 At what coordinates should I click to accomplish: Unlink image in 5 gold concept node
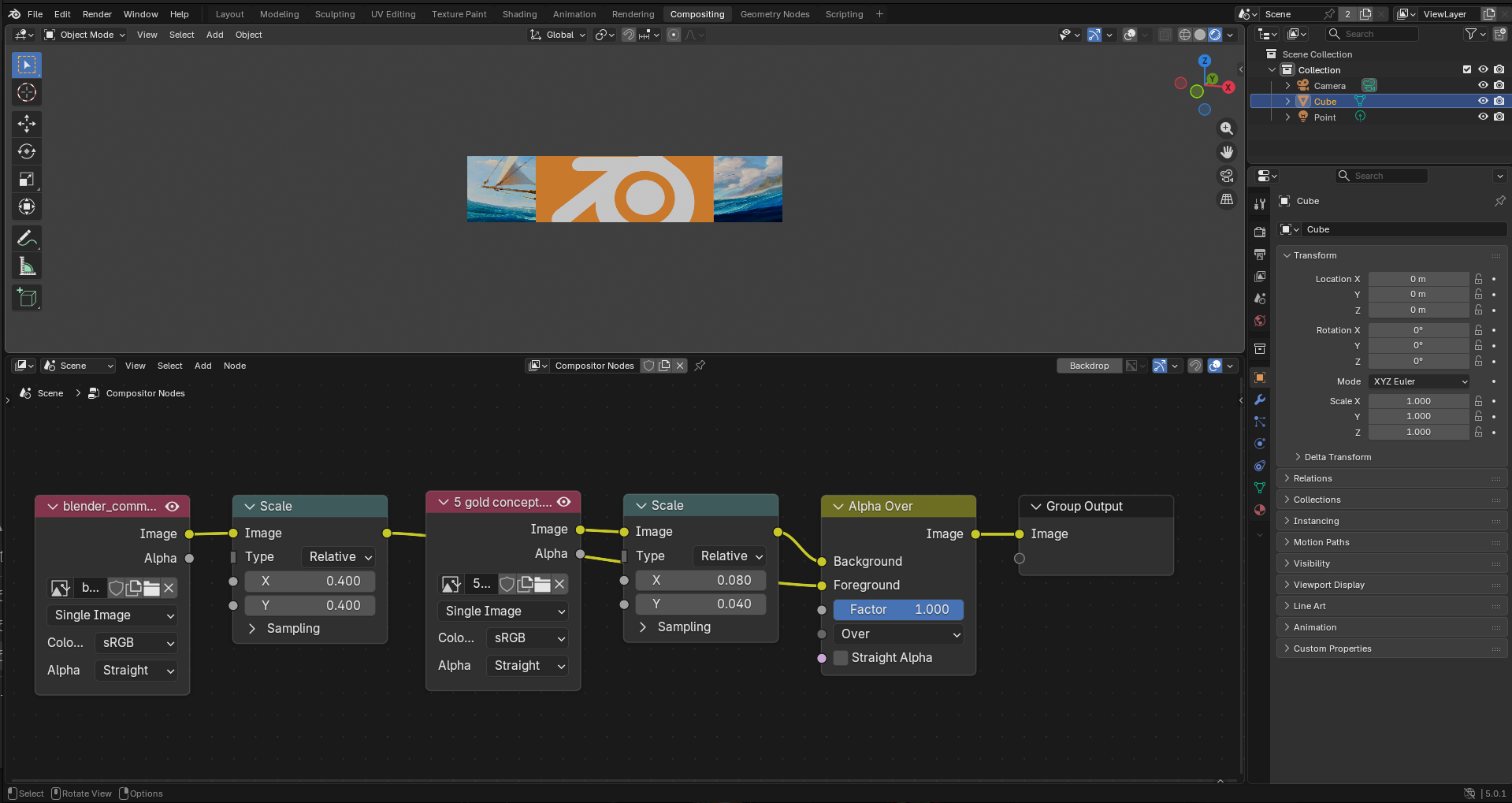[559, 584]
